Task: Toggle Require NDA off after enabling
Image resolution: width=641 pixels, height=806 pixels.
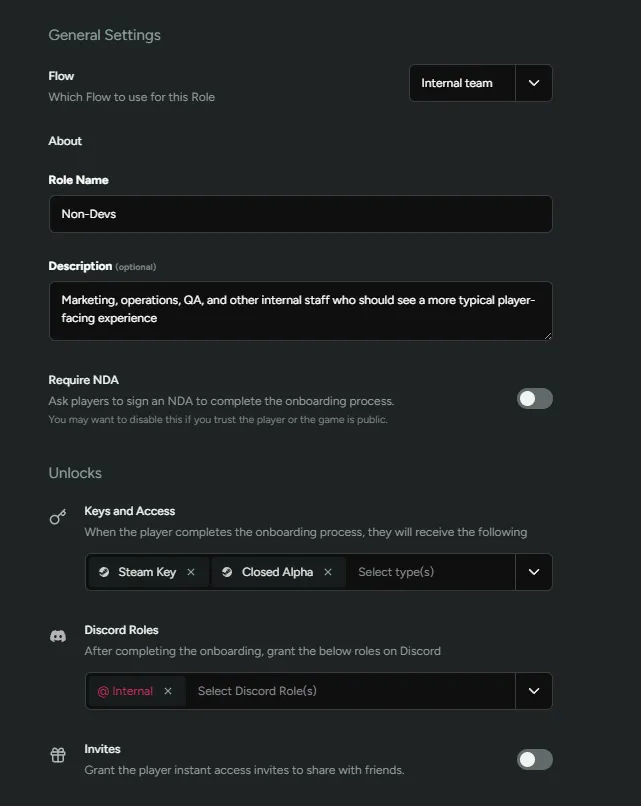Action: (534, 398)
